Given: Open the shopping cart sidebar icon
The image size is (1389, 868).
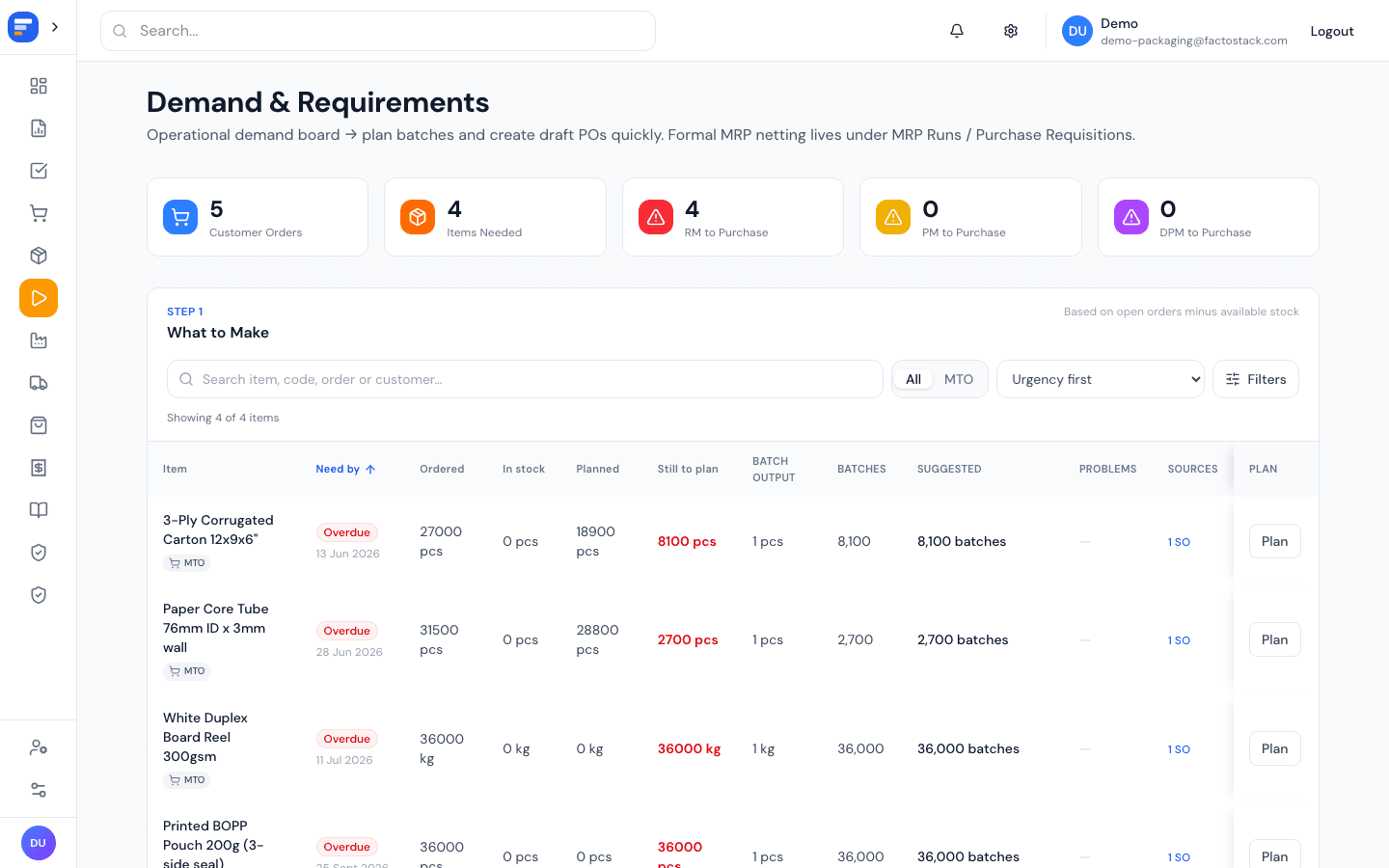Looking at the screenshot, I should click(39, 213).
